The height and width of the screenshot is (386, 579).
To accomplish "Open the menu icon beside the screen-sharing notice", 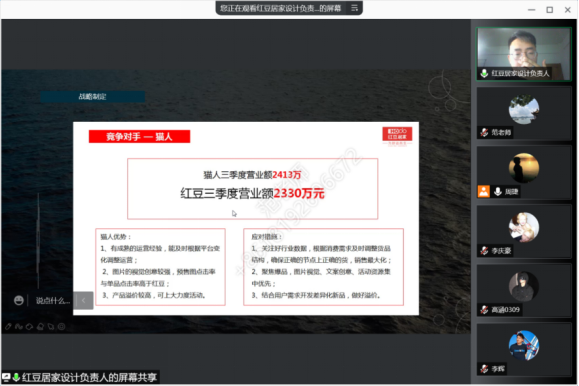I will 354,8.
